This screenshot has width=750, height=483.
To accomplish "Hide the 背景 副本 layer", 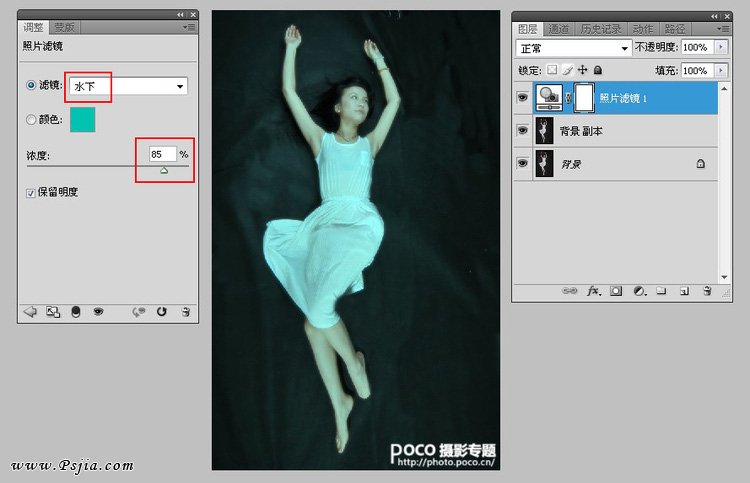I will (523, 131).
